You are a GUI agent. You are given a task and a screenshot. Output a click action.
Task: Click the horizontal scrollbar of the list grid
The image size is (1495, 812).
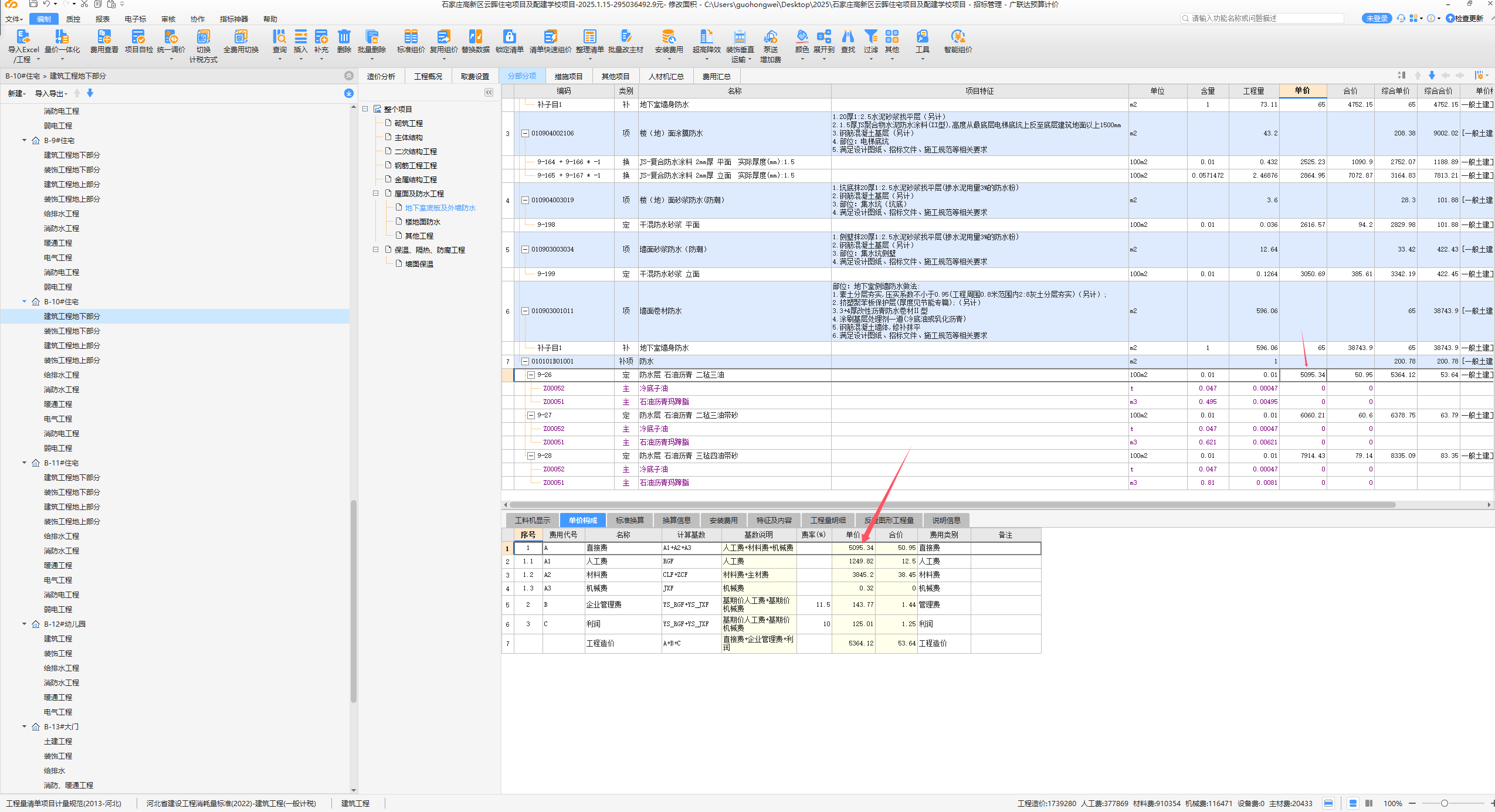click(952, 504)
